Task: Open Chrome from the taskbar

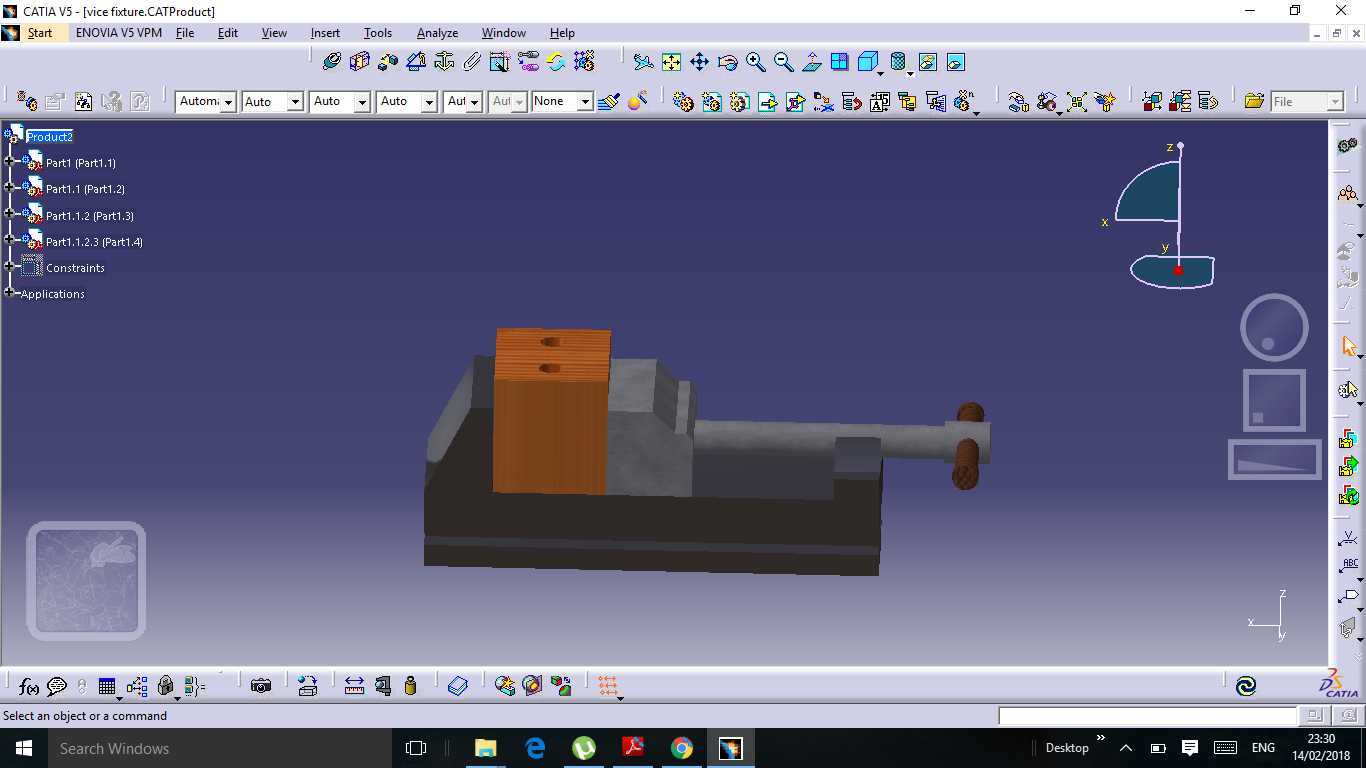Action: click(x=682, y=748)
